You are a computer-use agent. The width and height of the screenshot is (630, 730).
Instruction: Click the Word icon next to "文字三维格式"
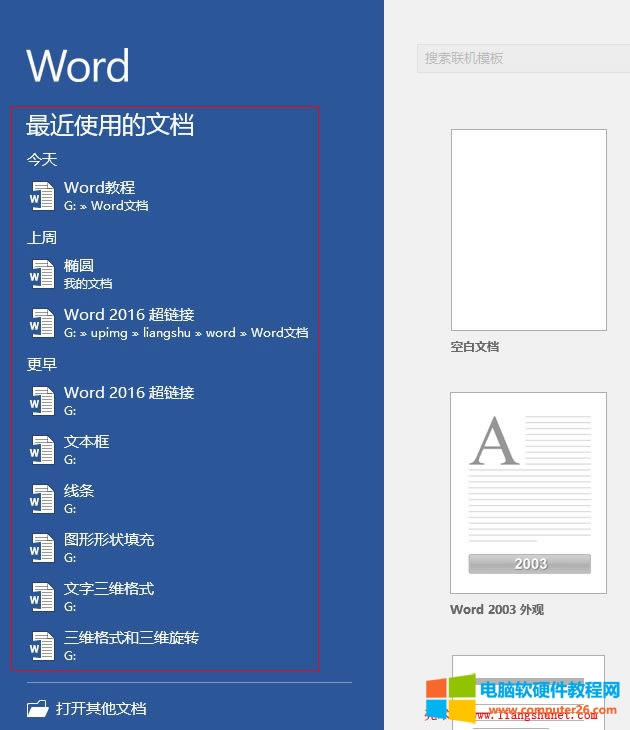(42, 597)
